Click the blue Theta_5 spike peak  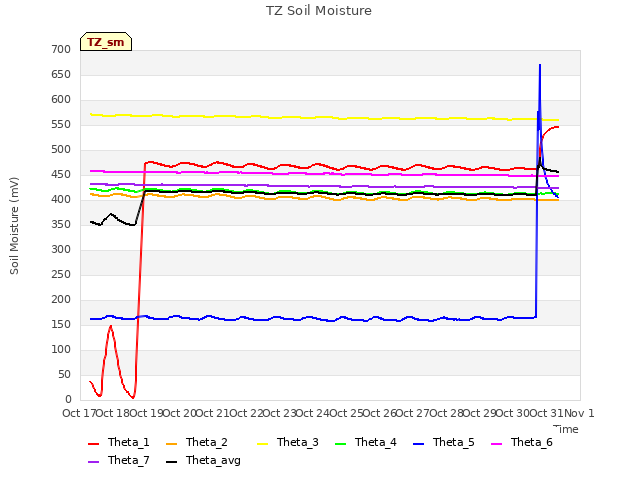pyautogui.click(x=540, y=65)
